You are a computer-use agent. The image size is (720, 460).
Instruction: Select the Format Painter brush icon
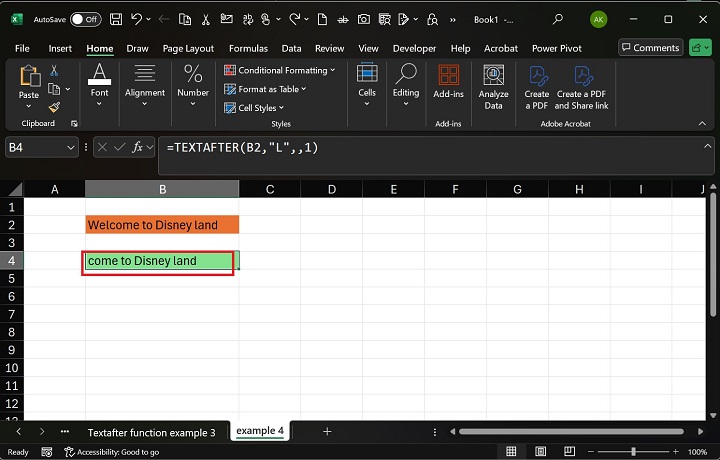[54, 107]
